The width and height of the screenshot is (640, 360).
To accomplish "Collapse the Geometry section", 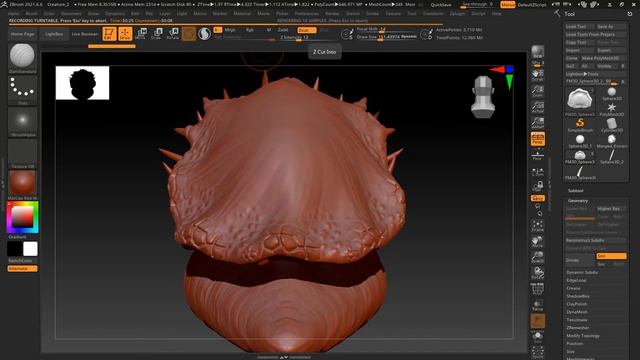I will [x=578, y=201].
